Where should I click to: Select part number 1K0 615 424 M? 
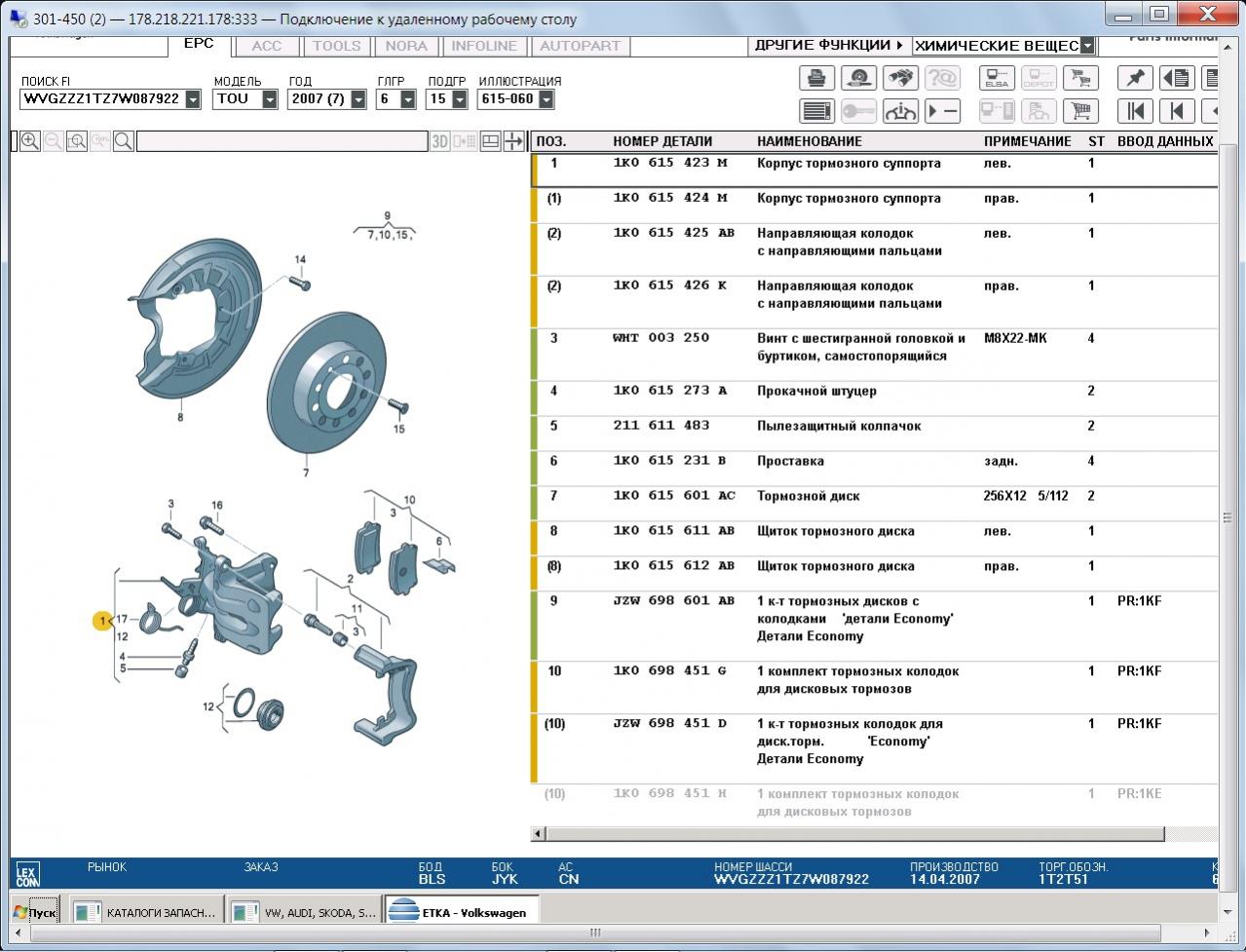coord(670,199)
